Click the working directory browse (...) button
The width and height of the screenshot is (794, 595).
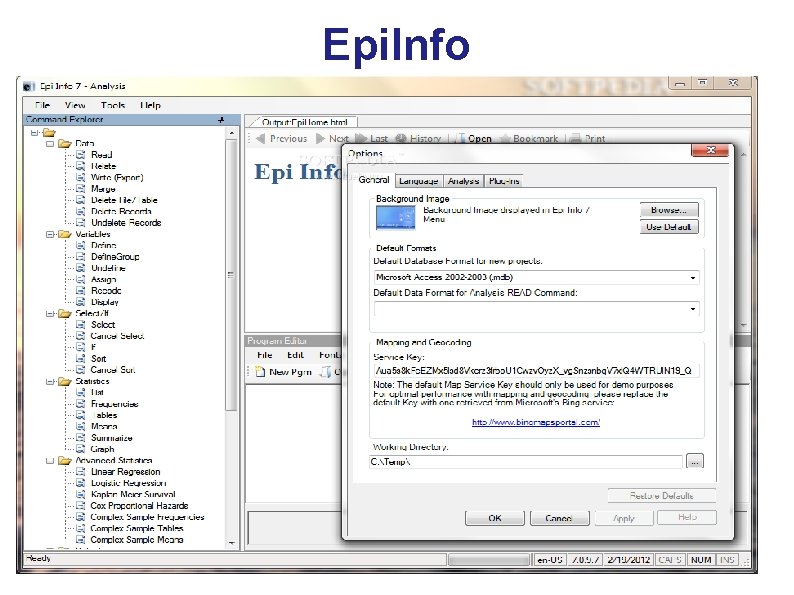695,461
